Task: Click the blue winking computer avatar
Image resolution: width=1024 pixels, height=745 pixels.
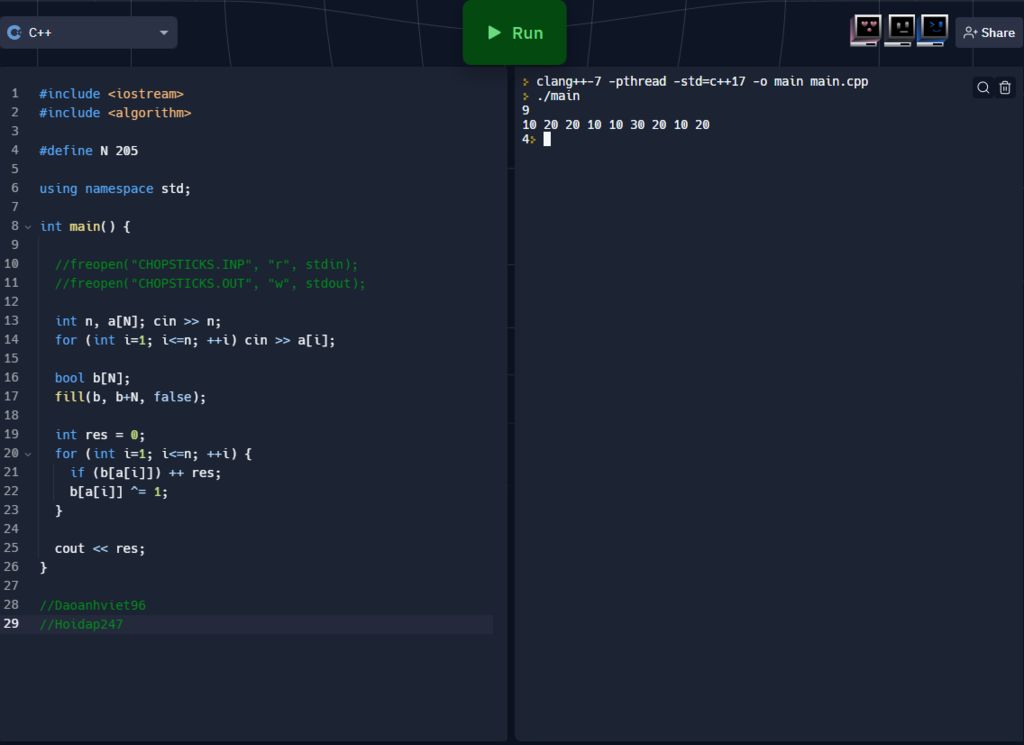Action: (933, 31)
